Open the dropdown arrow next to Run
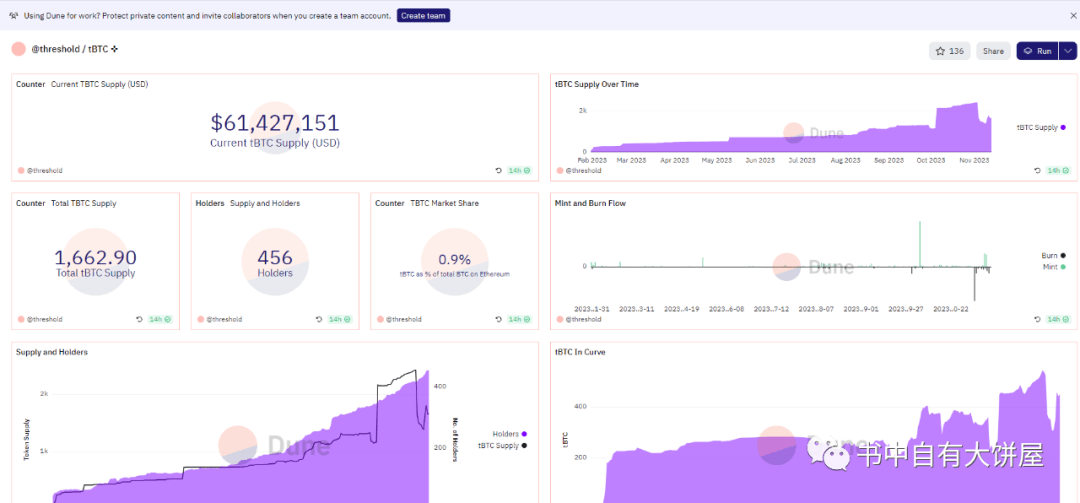 click(x=1067, y=51)
